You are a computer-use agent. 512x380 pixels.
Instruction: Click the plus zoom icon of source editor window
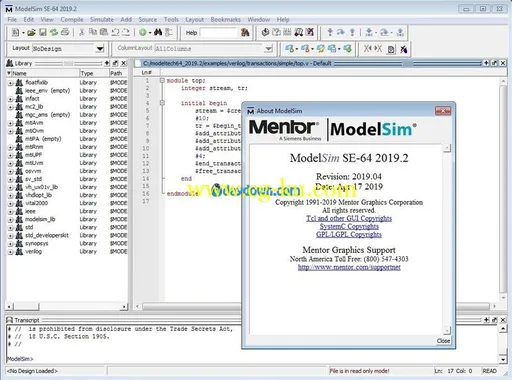pyautogui.click(x=486, y=63)
